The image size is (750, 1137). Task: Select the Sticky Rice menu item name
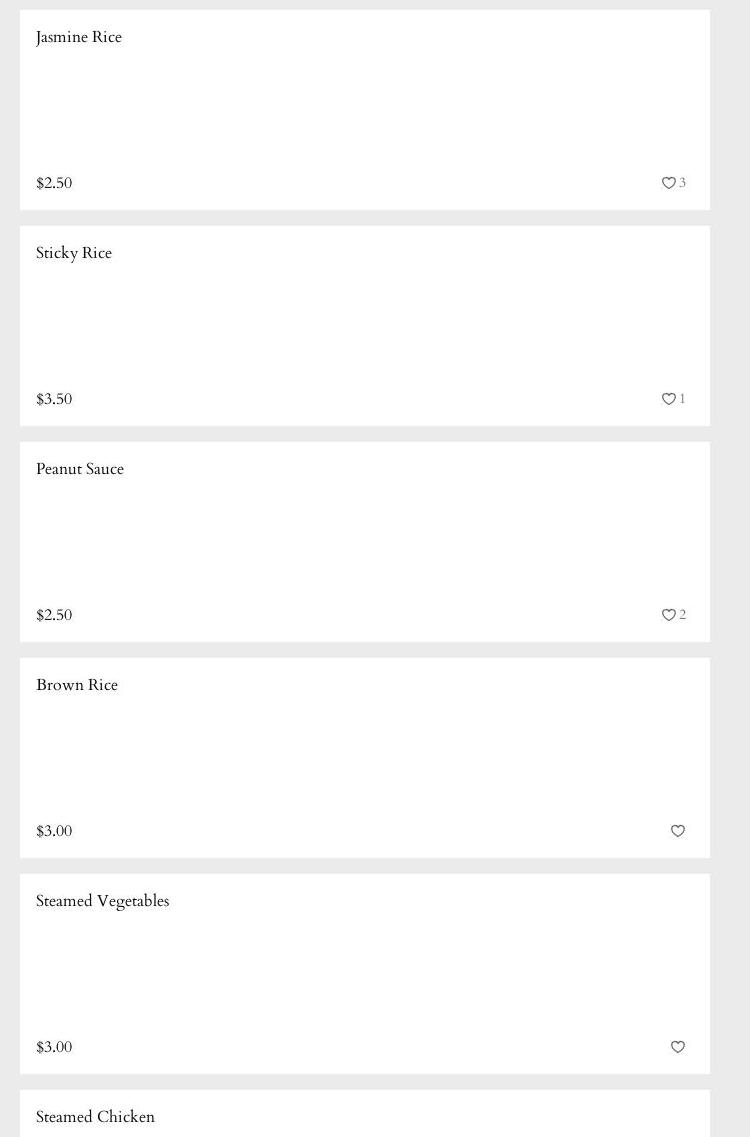[74, 253]
